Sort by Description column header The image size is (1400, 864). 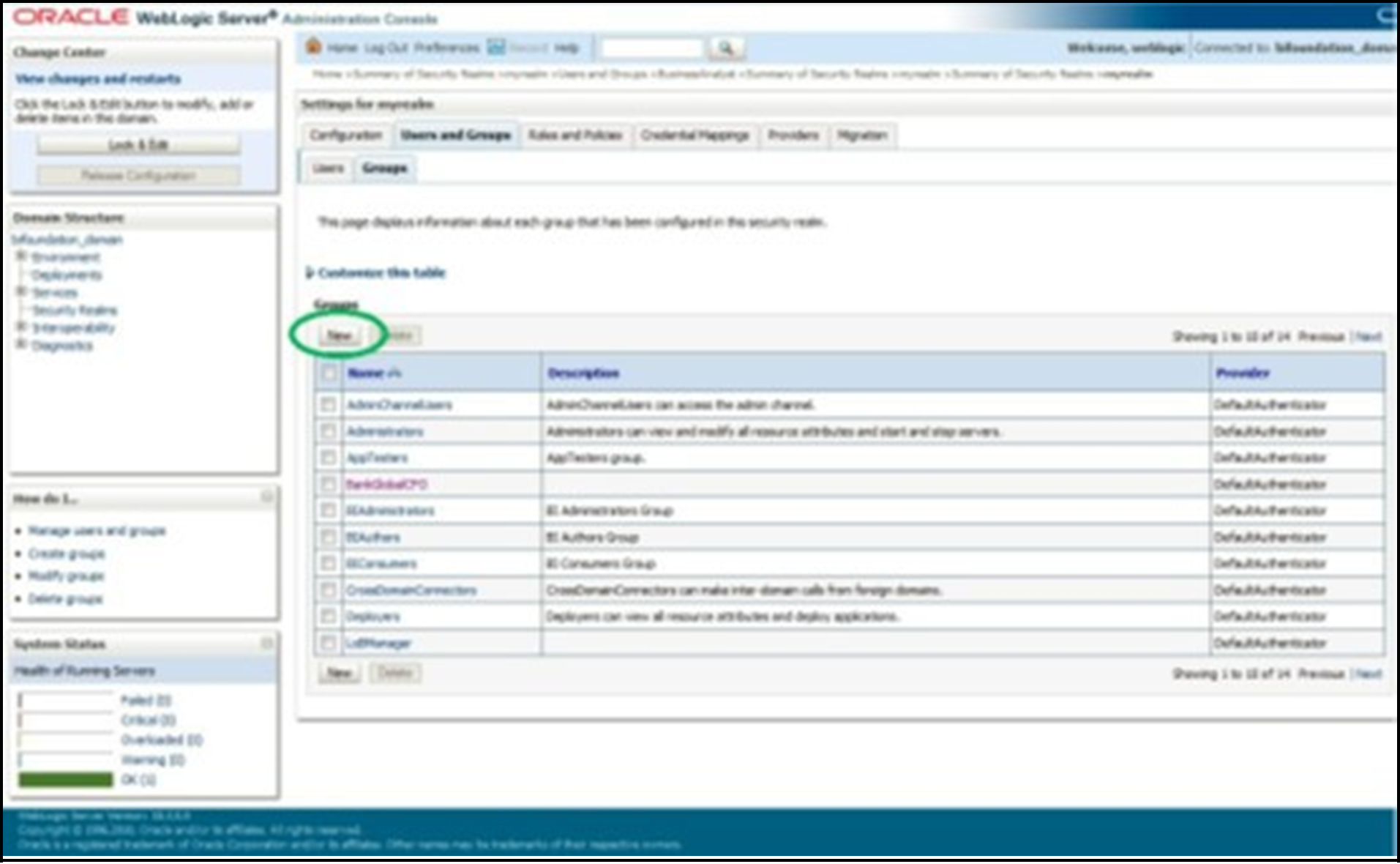point(583,373)
